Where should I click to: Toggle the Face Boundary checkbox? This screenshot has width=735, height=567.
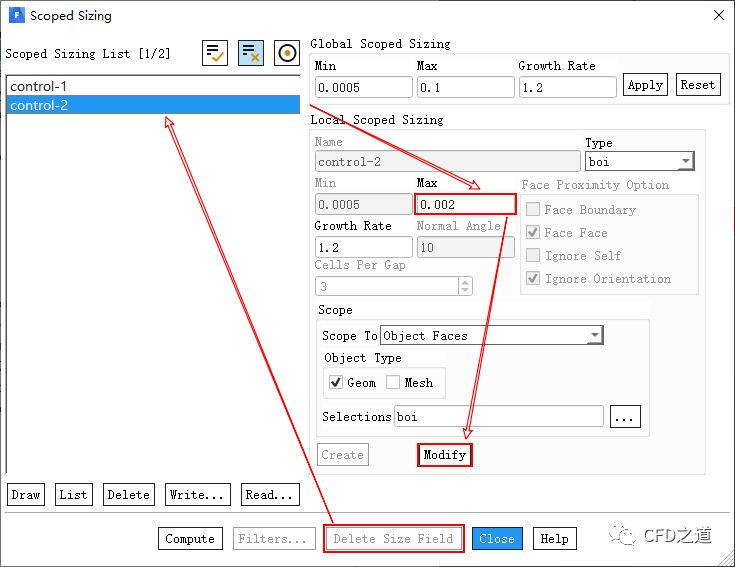tap(532, 209)
